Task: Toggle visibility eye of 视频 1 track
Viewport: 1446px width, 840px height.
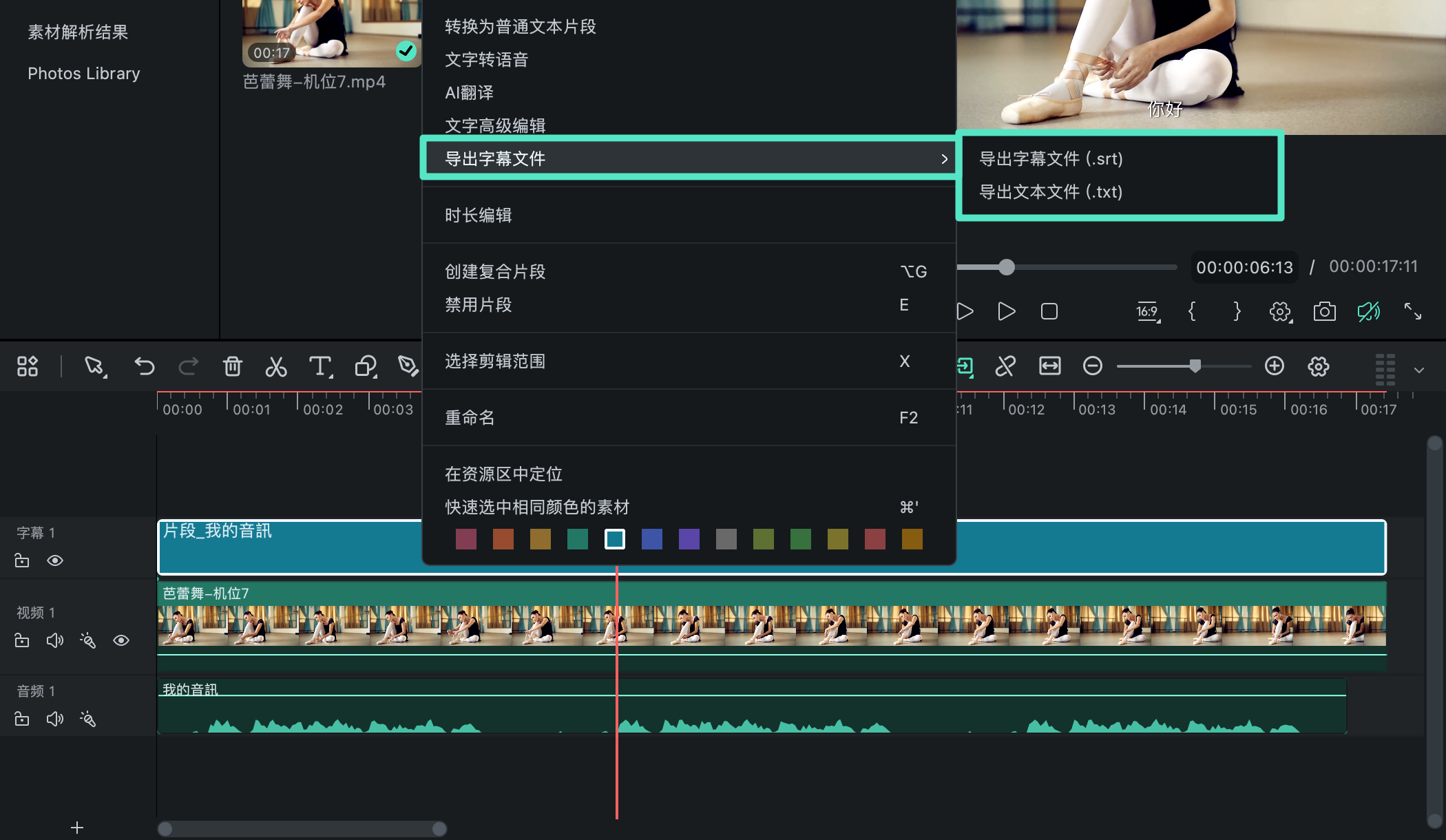Action: [121, 640]
